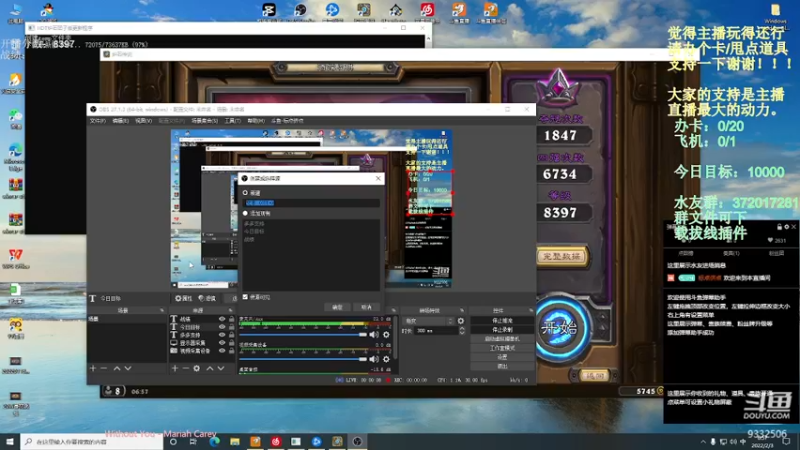
Task: Toggle the lock on the 显示器采集 source
Action: point(232,343)
